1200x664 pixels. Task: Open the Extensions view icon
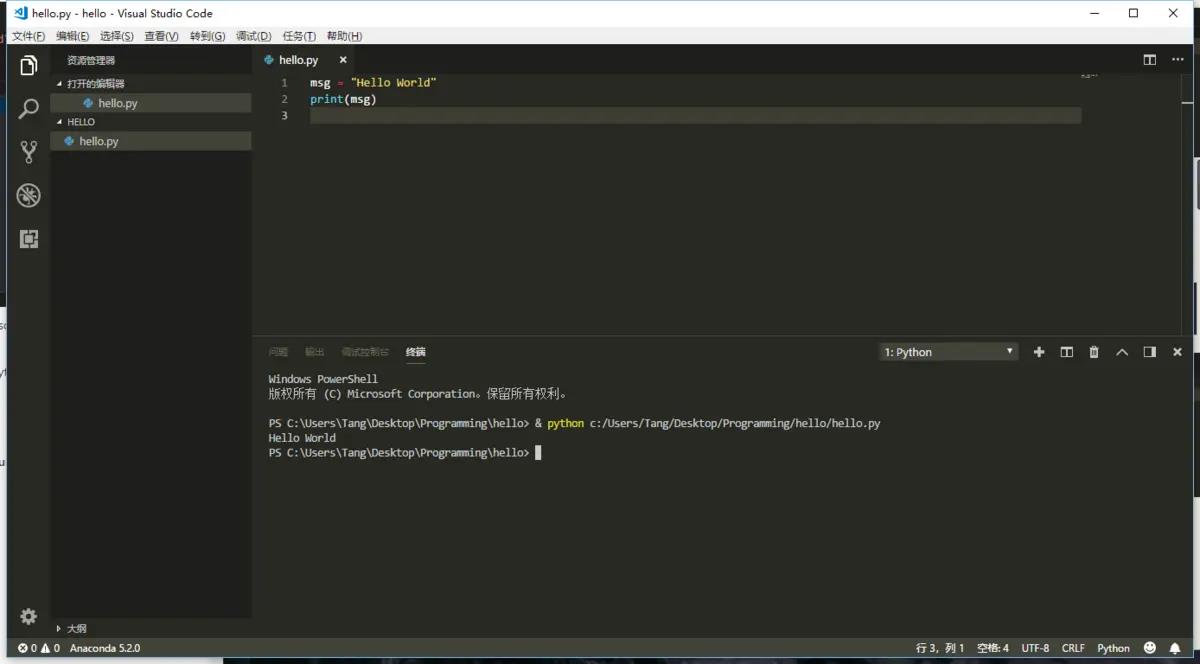click(29, 239)
